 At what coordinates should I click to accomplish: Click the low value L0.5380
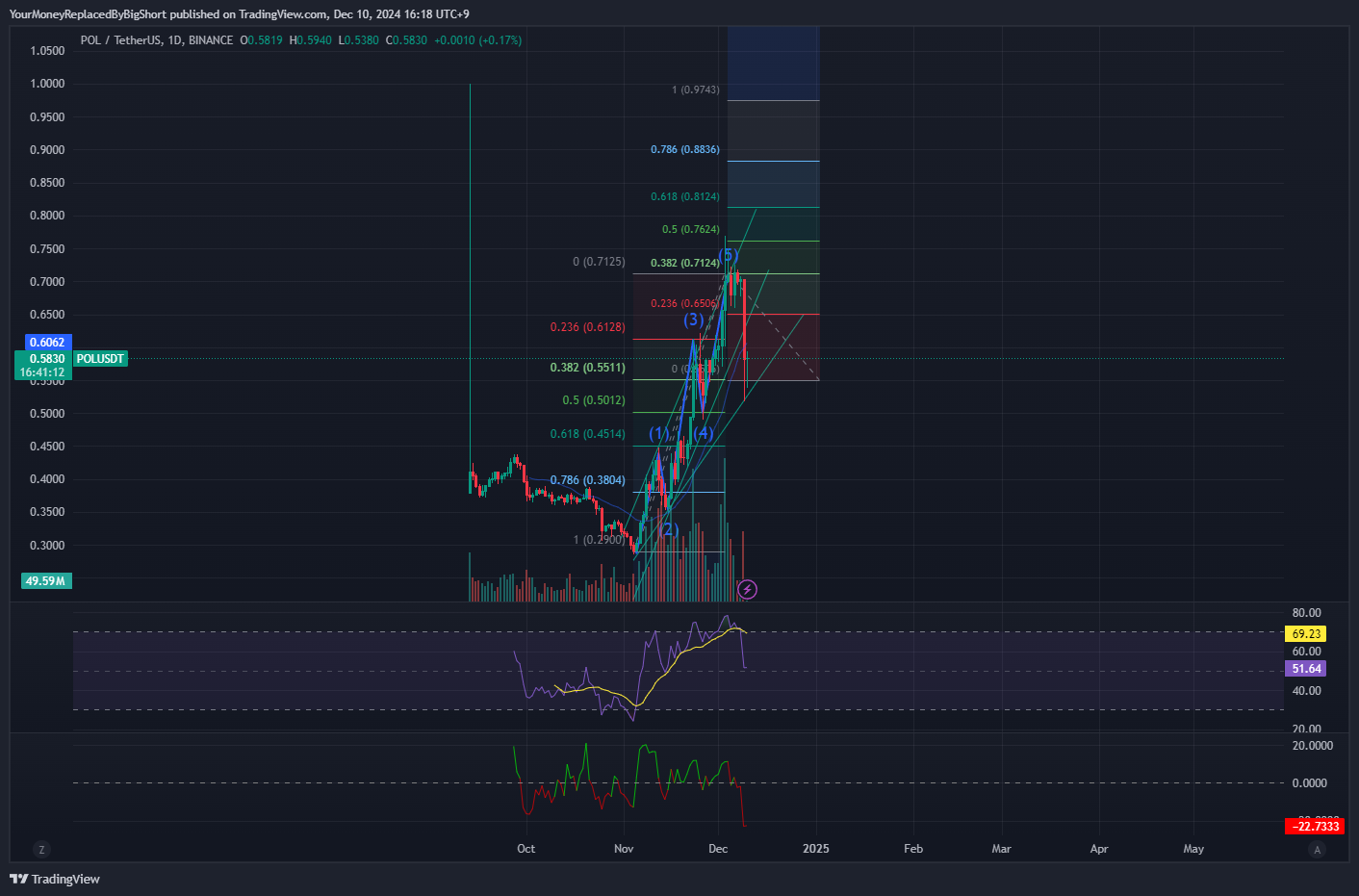click(359, 40)
